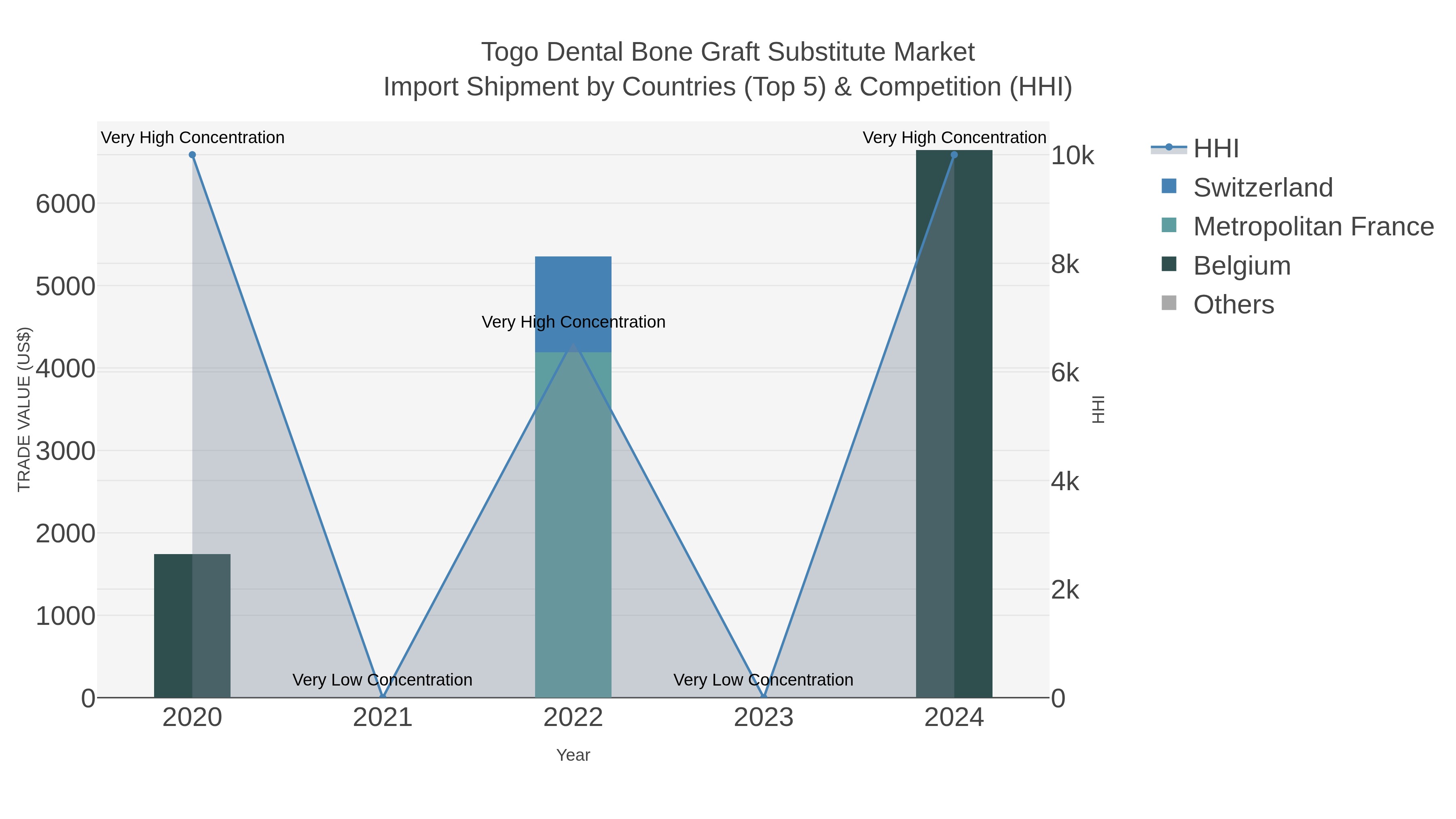Toggle the HHI legend entry

[x=1195, y=149]
